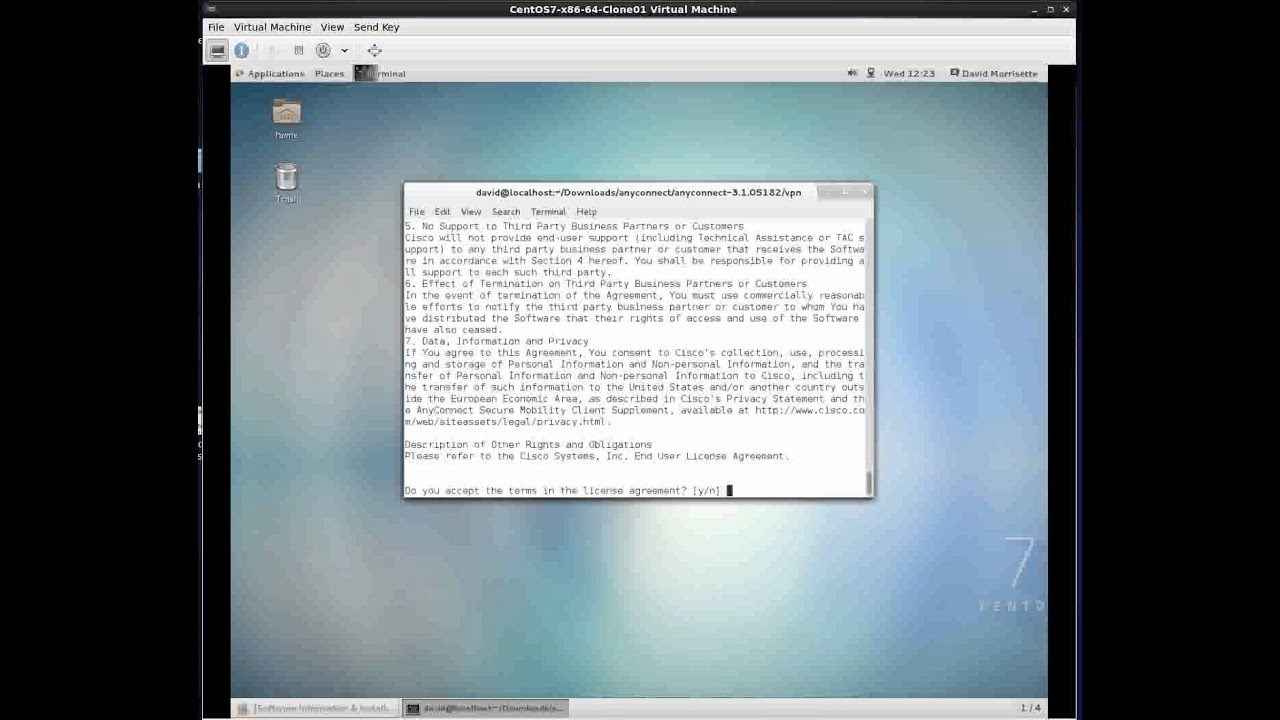Expand the shutdown options dropdown arrow
Viewport: 1280px width, 720px height.
tap(344, 50)
